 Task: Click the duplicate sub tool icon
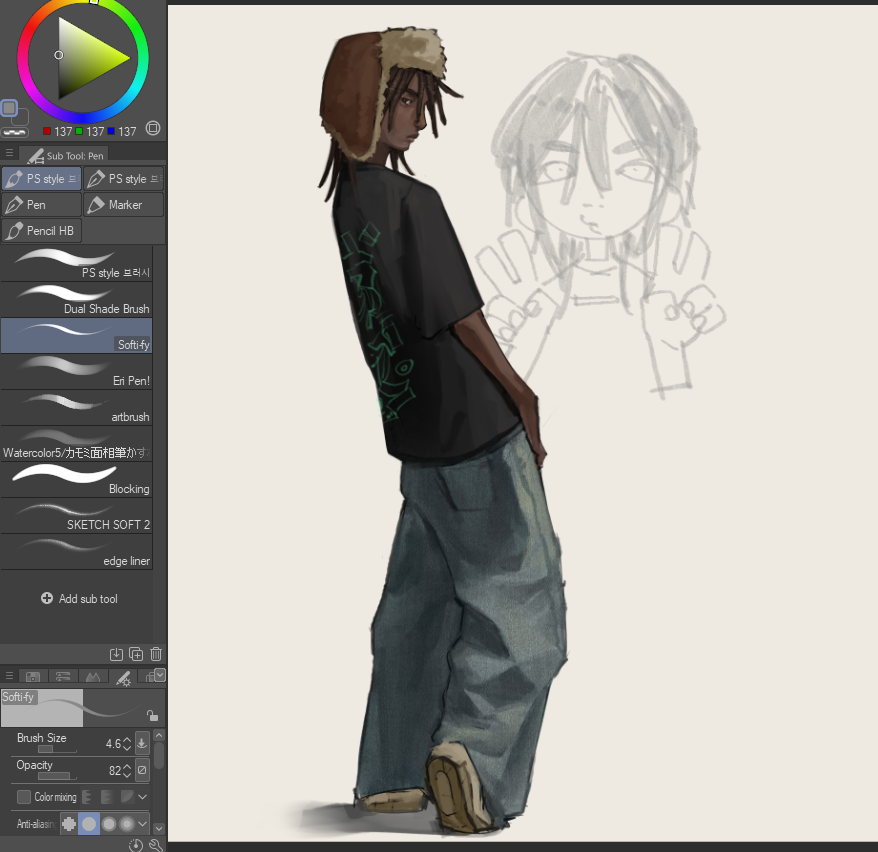pyautogui.click(x=136, y=654)
